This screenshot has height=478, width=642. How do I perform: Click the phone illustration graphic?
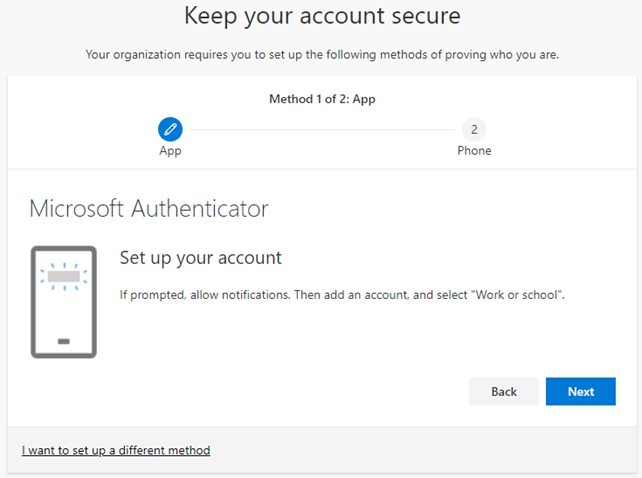coord(64,301)
